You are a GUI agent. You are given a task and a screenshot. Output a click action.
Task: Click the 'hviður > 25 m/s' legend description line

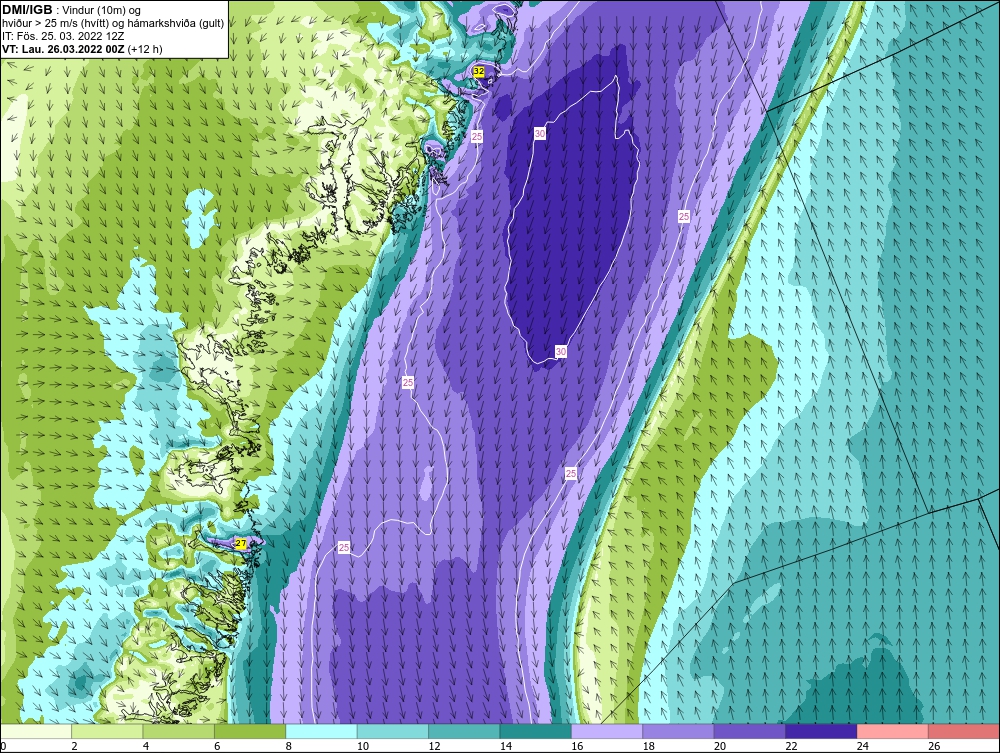coord(113,24)
